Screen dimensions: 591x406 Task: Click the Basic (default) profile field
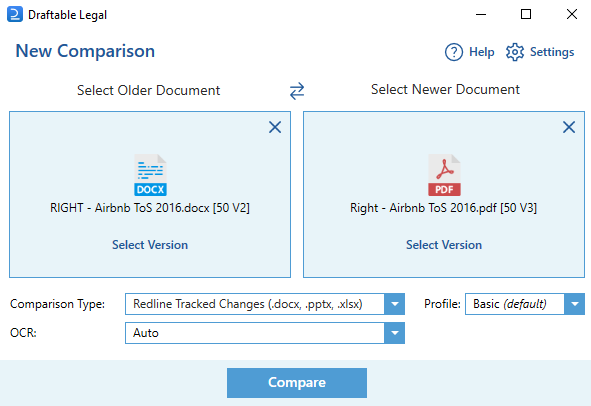pyautogui.click(x=525, y=304)
